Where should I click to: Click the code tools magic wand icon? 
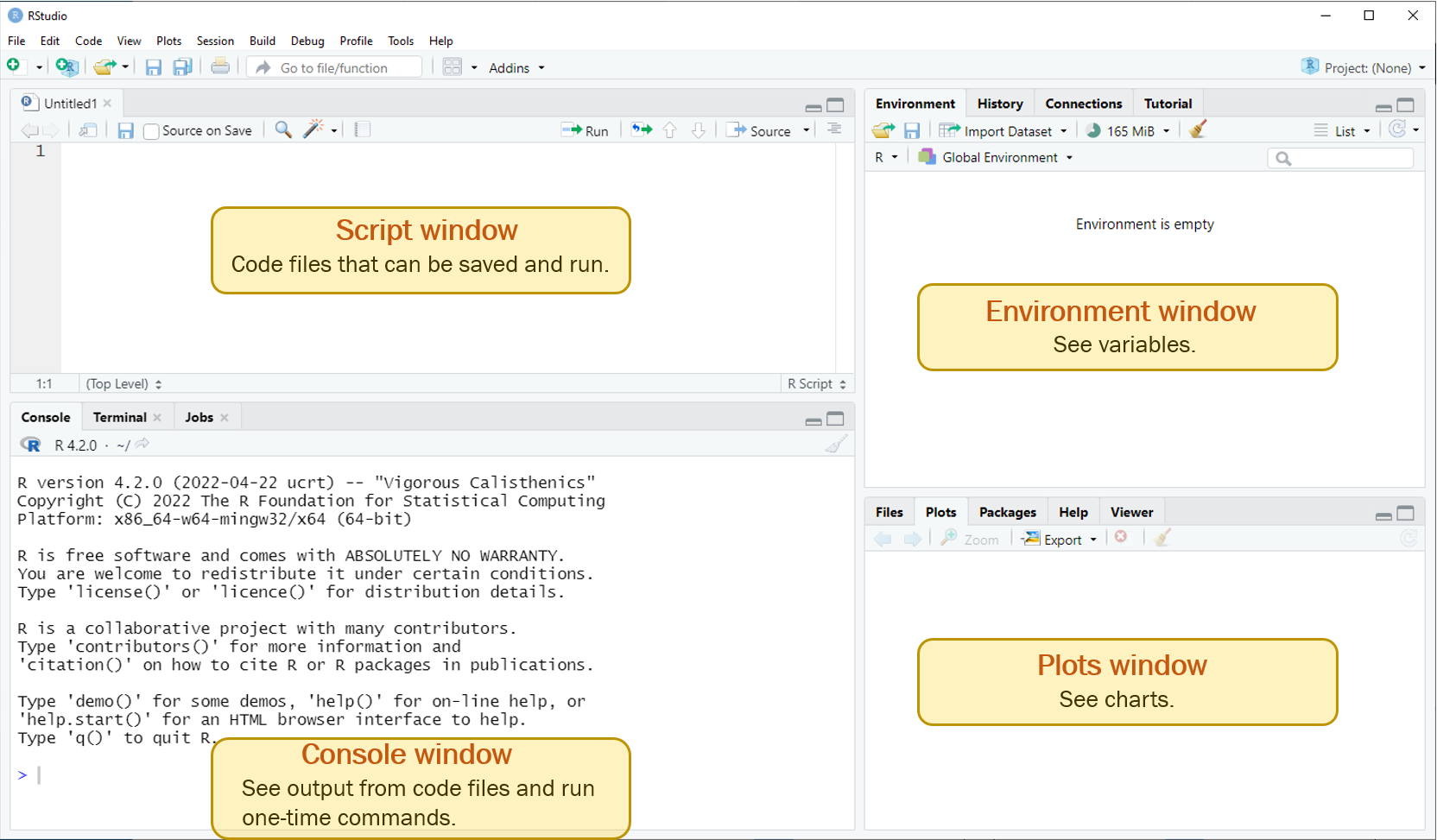pyautogui.click(x=313, y=129)
